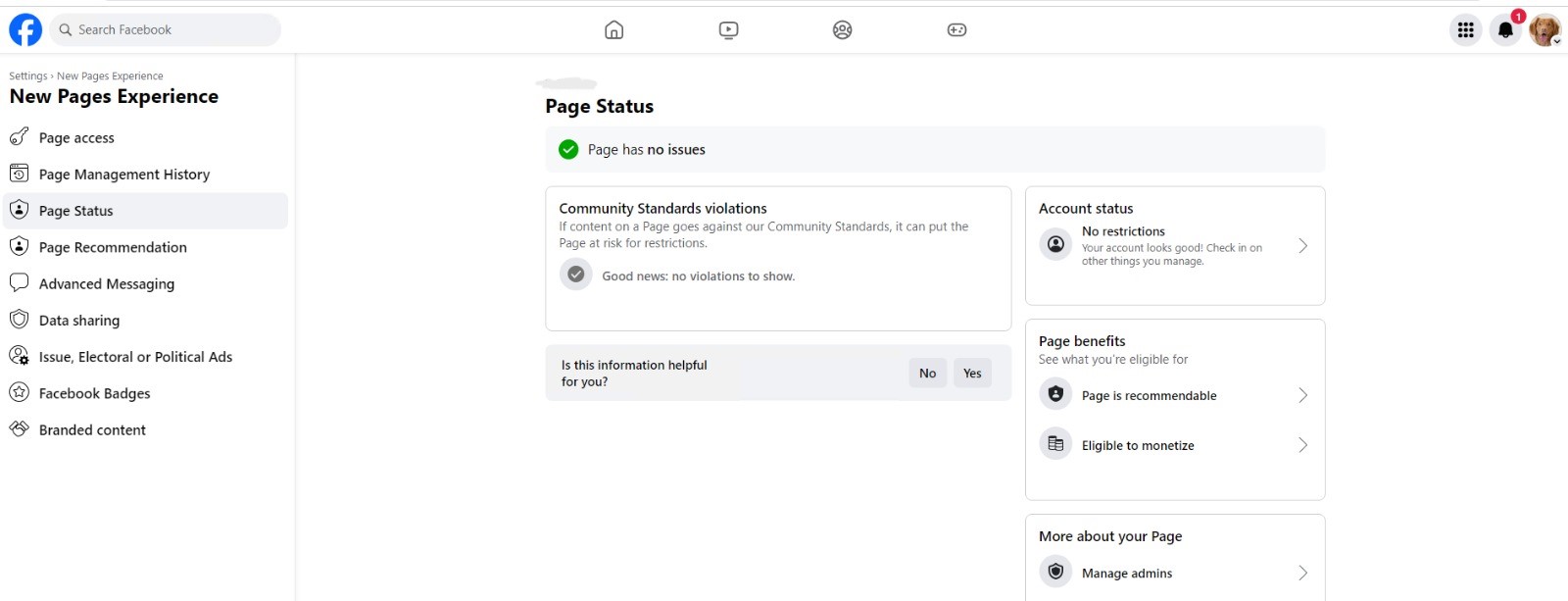Open Page Recommendation settings
Screen dimensions: 1568x601
click(146, 247)
